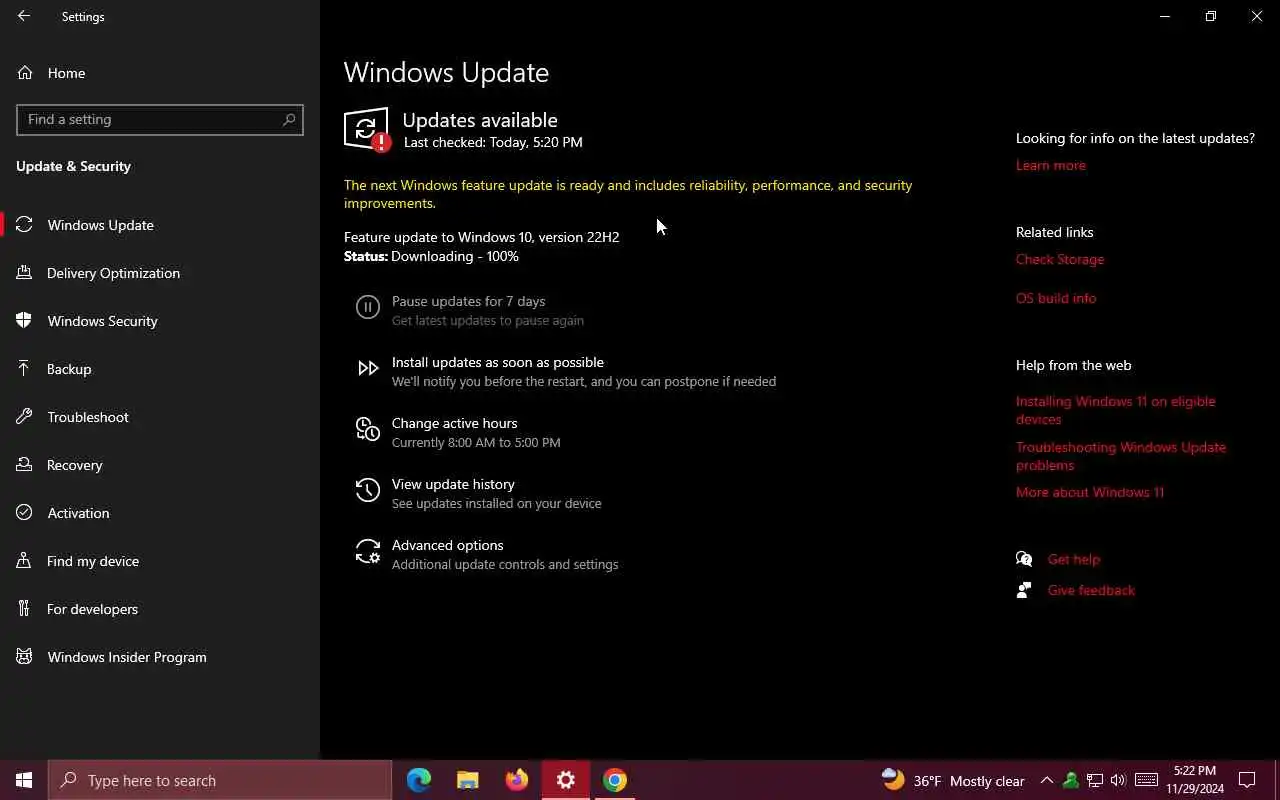Click the Find my device sidebar icon

pyautogui.click(x=25, y=561)
